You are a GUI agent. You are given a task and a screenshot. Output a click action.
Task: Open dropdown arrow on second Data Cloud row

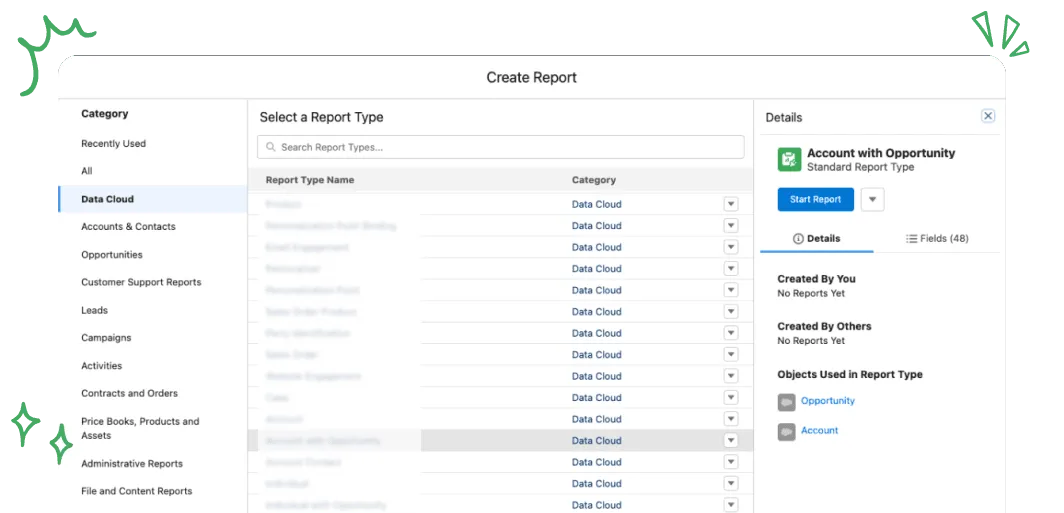pyautogui.click(x=731, y=225)
